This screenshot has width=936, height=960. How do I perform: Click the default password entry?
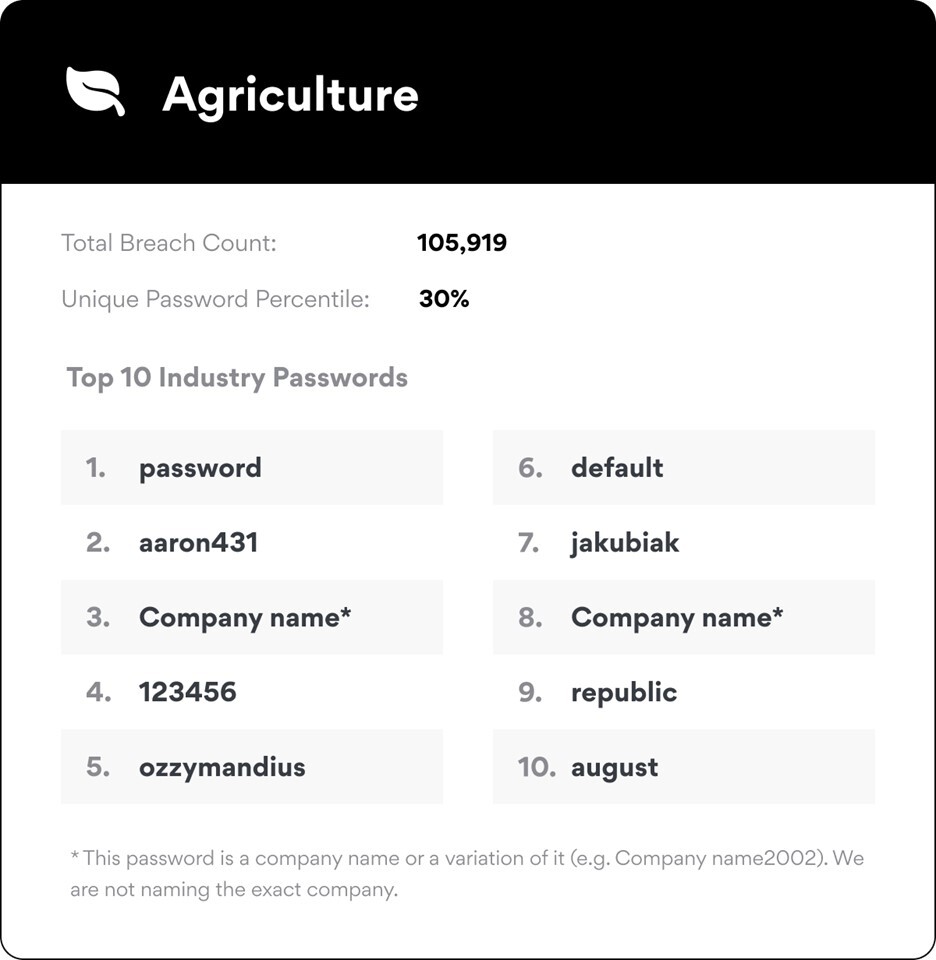pos(684,468)
